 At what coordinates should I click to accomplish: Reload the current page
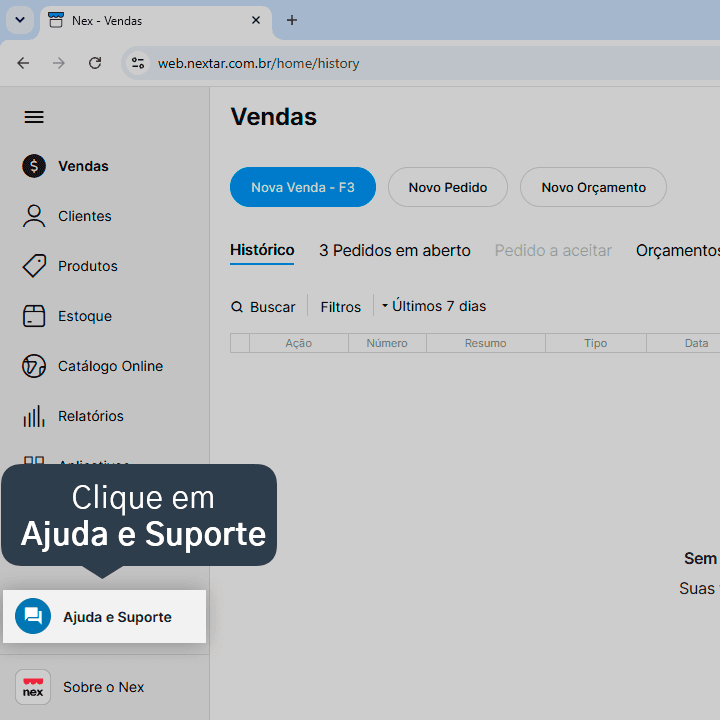tap(95, 63)
